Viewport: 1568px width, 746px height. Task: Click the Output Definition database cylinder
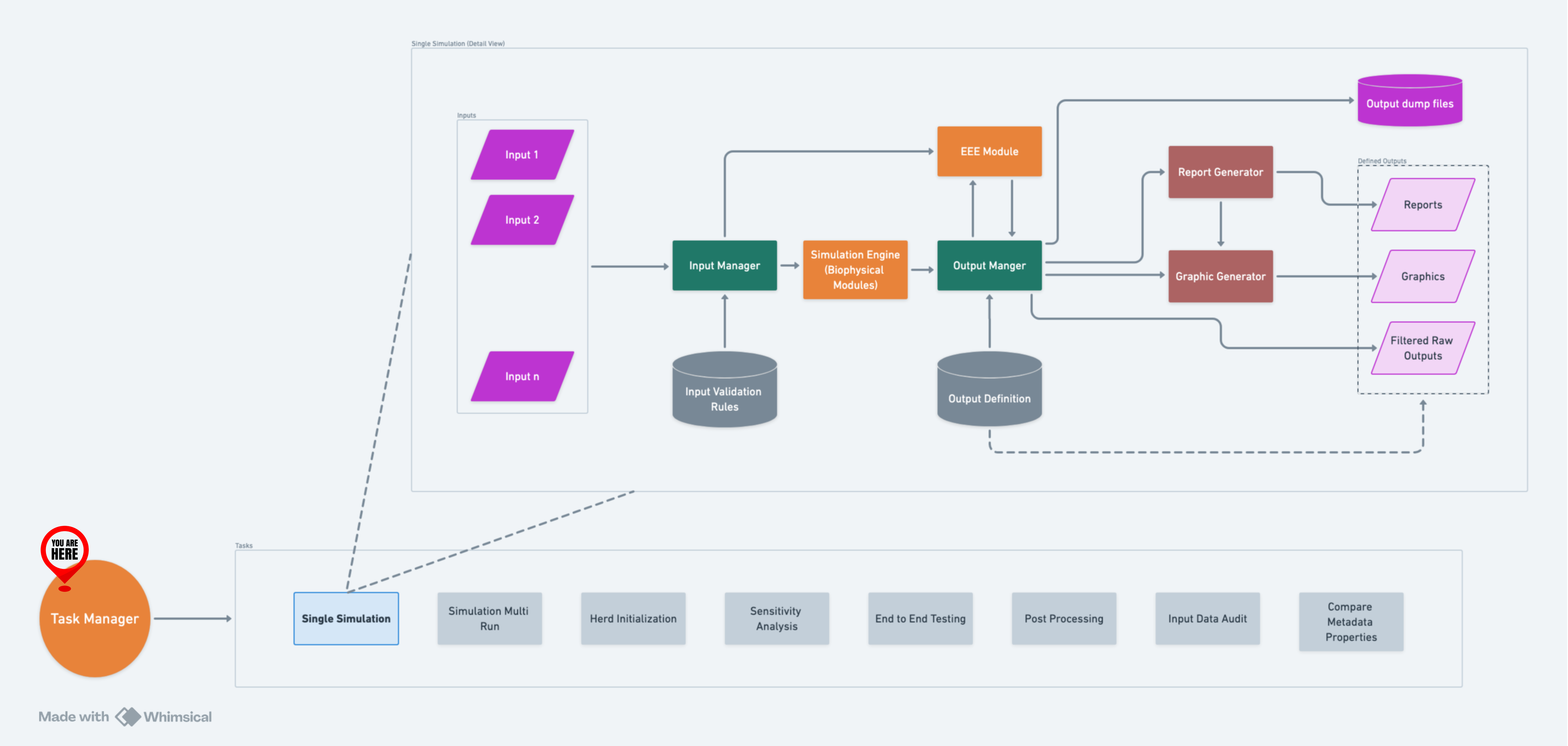[989, 389]
